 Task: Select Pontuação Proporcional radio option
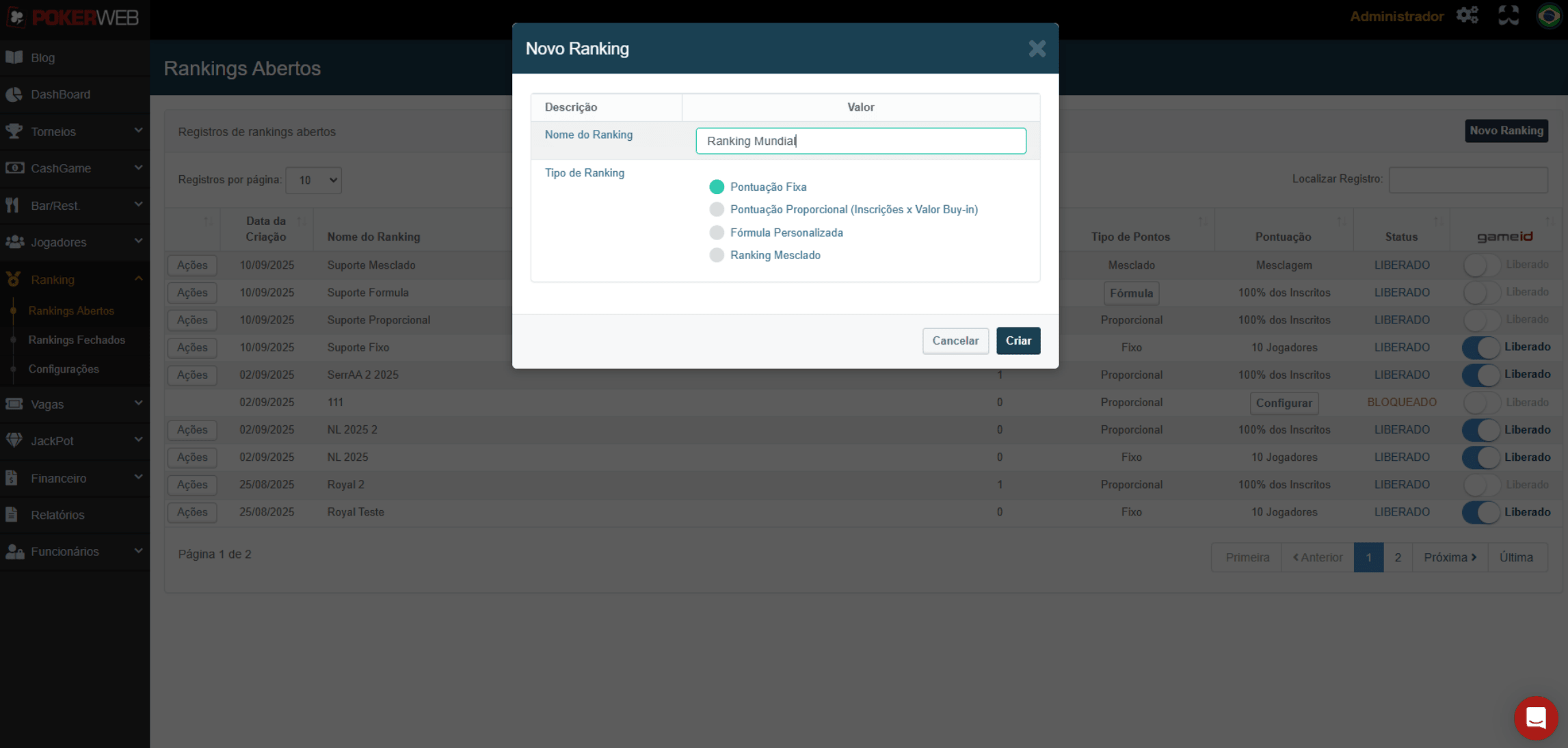pos(717,210)
